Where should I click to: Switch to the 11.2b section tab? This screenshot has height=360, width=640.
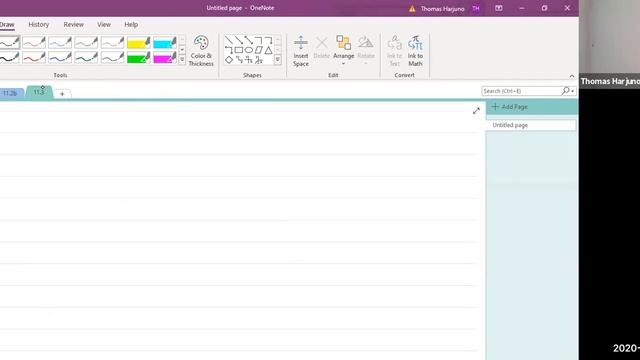[10, 93]
